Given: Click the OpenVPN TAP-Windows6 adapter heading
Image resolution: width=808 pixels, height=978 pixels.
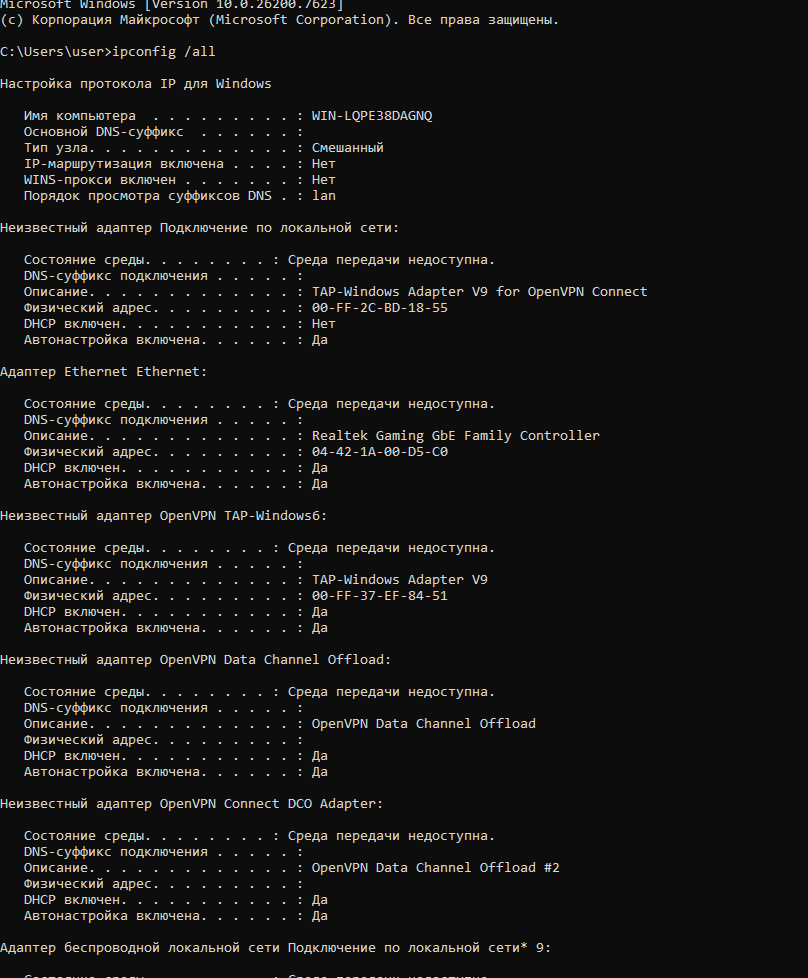Looking at the screenshot, I should click(164, 515).
